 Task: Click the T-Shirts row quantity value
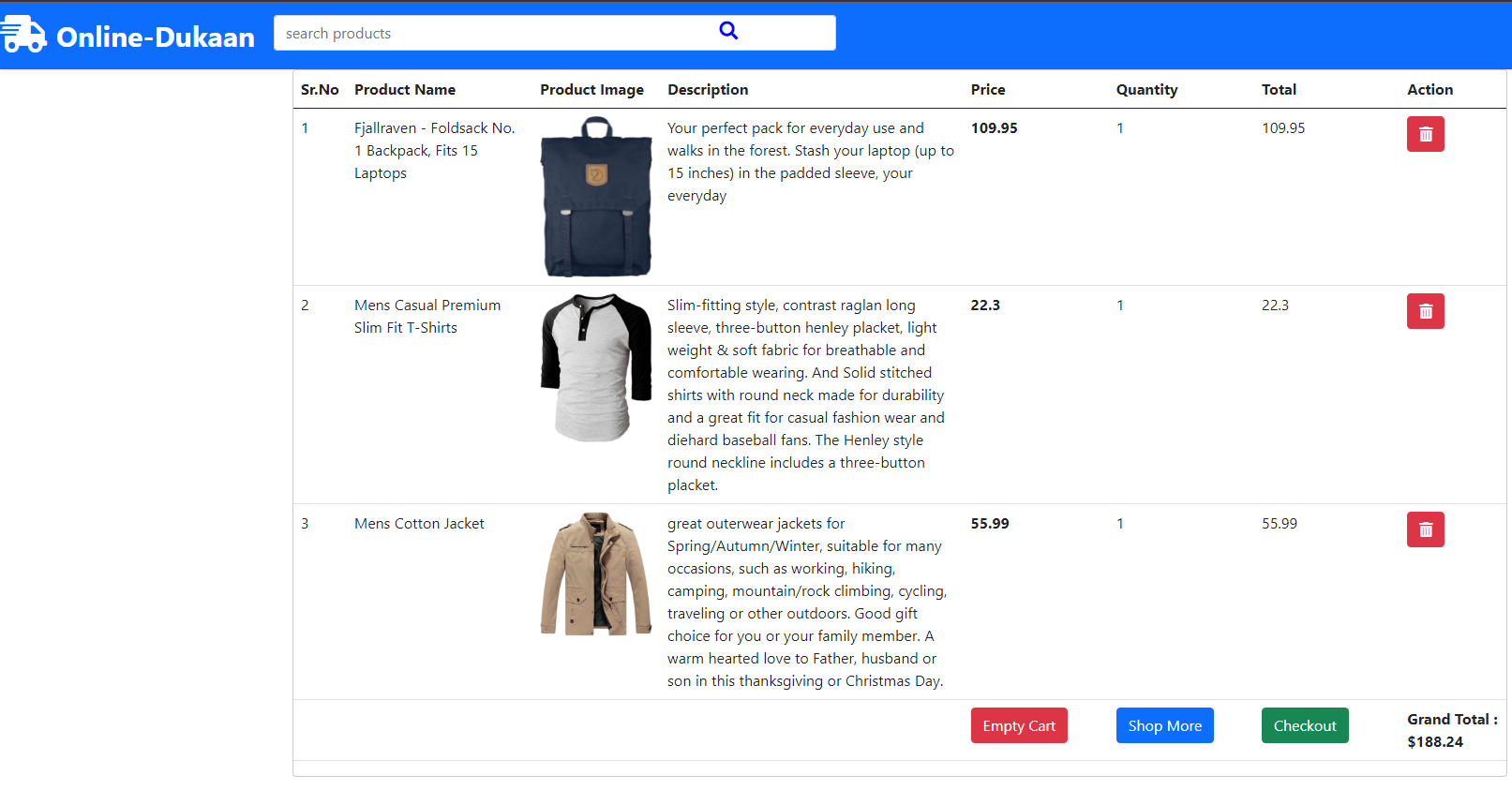(1120, 306)
